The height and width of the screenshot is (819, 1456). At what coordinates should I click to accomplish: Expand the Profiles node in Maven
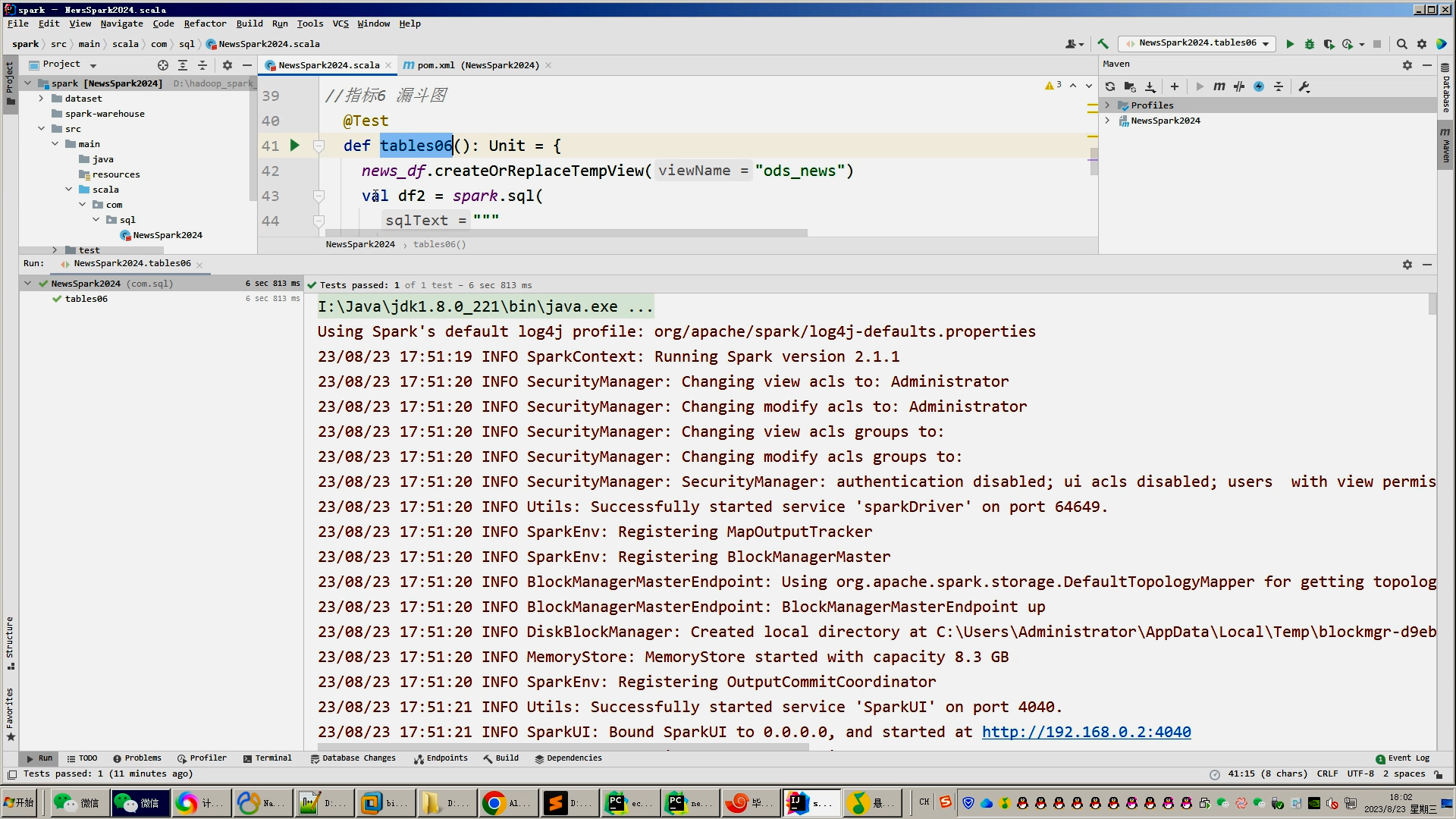1108,105
